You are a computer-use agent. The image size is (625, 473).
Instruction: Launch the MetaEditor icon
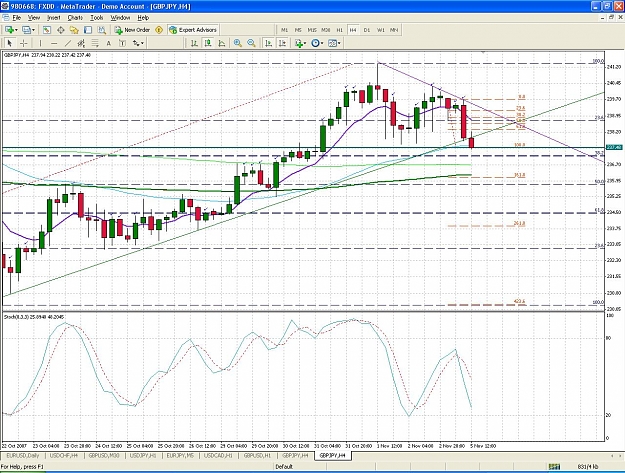pyautogui.click(x=159, y=30)
